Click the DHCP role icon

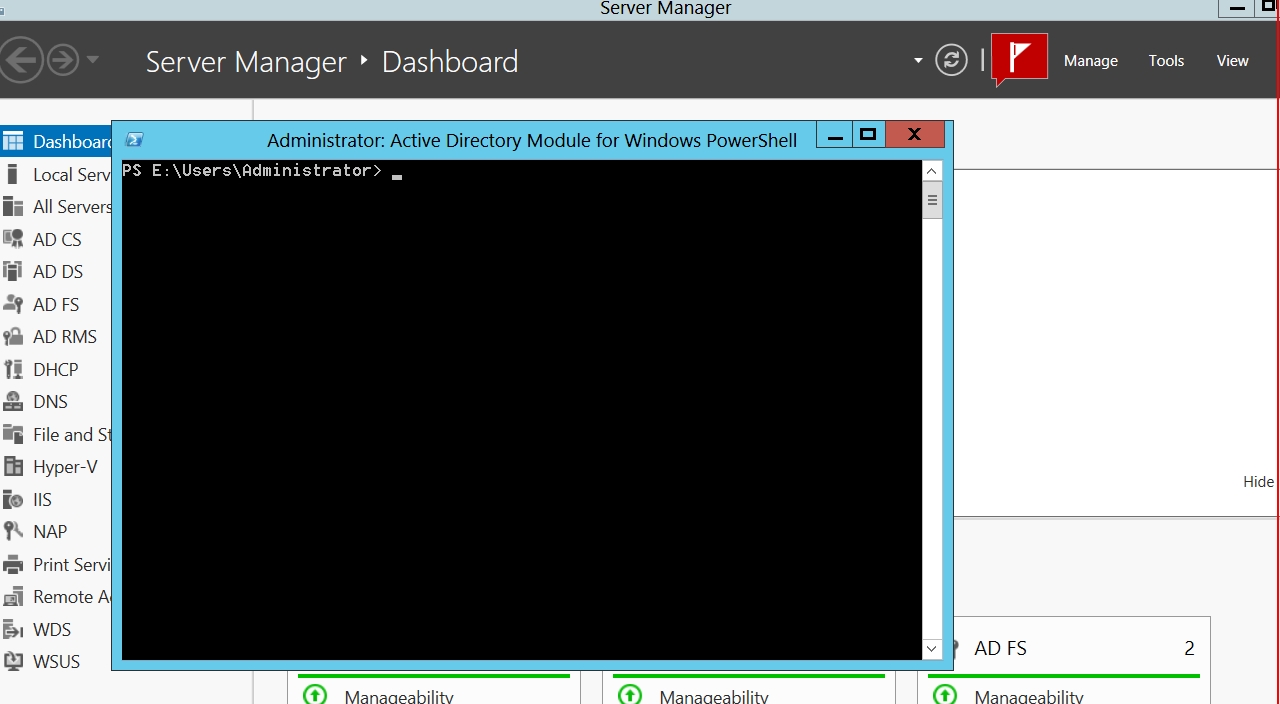(x=13, y=369)
